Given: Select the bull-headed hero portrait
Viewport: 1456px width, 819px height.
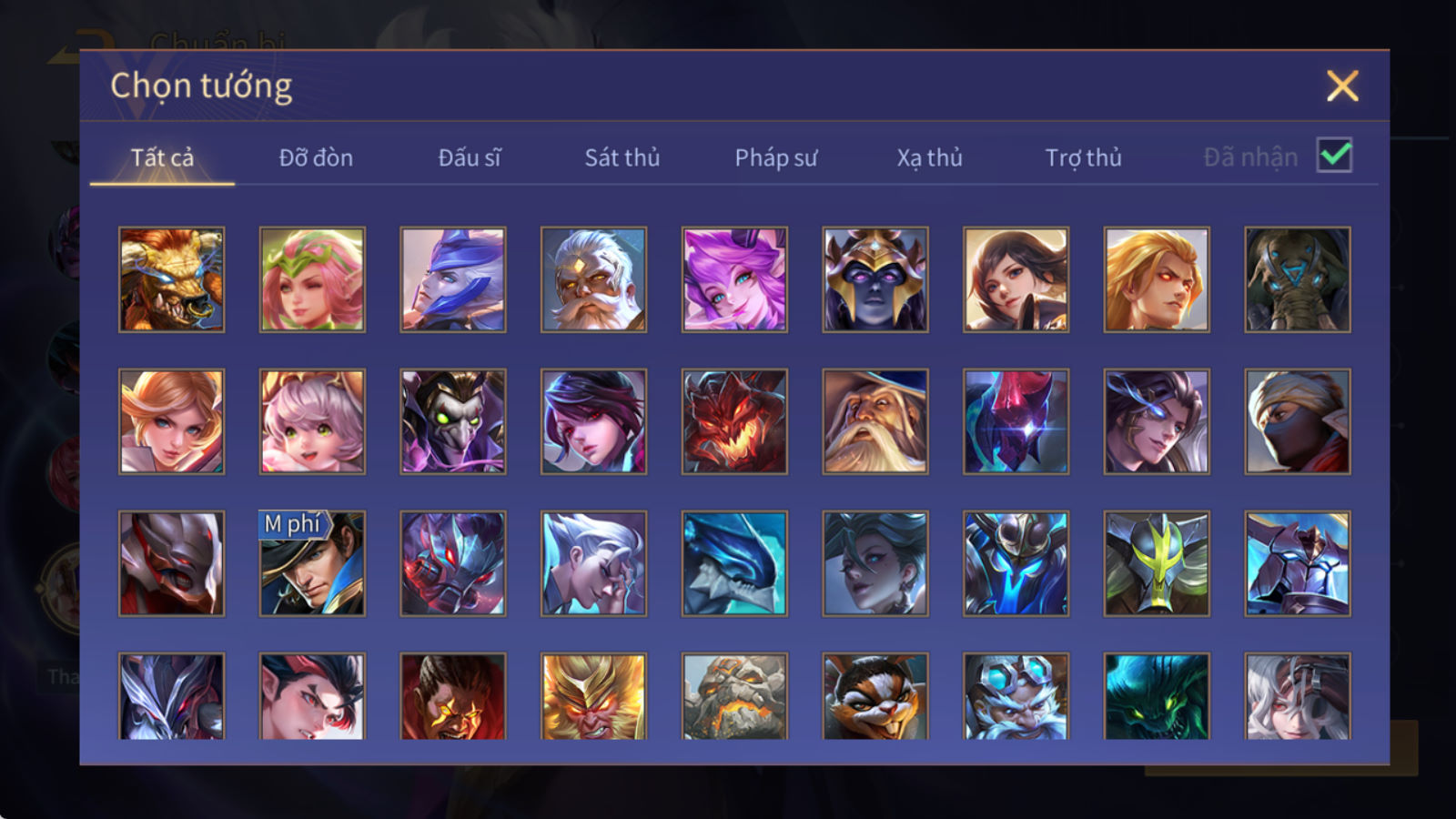Looking at the screenshot, I should tap(172, 279).
